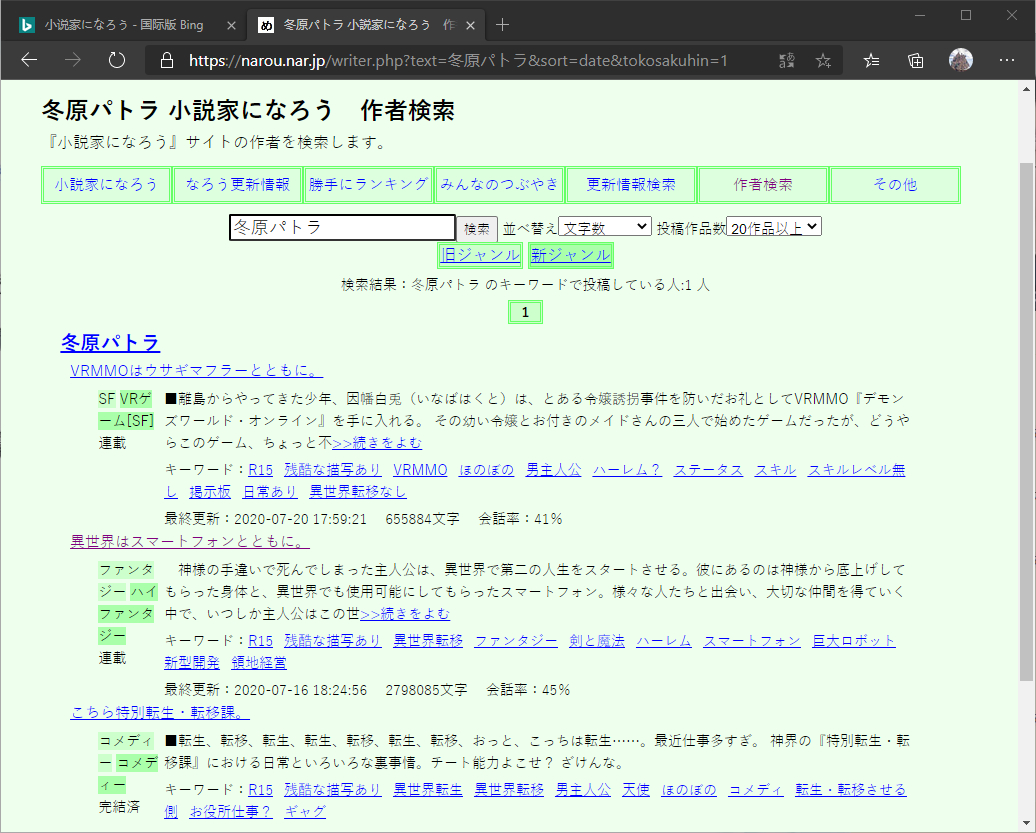Screen dimensions: 1036x833
Task: Open the 異世界はスマートフォンとともに。 novel link
Action: coord(190,541)
